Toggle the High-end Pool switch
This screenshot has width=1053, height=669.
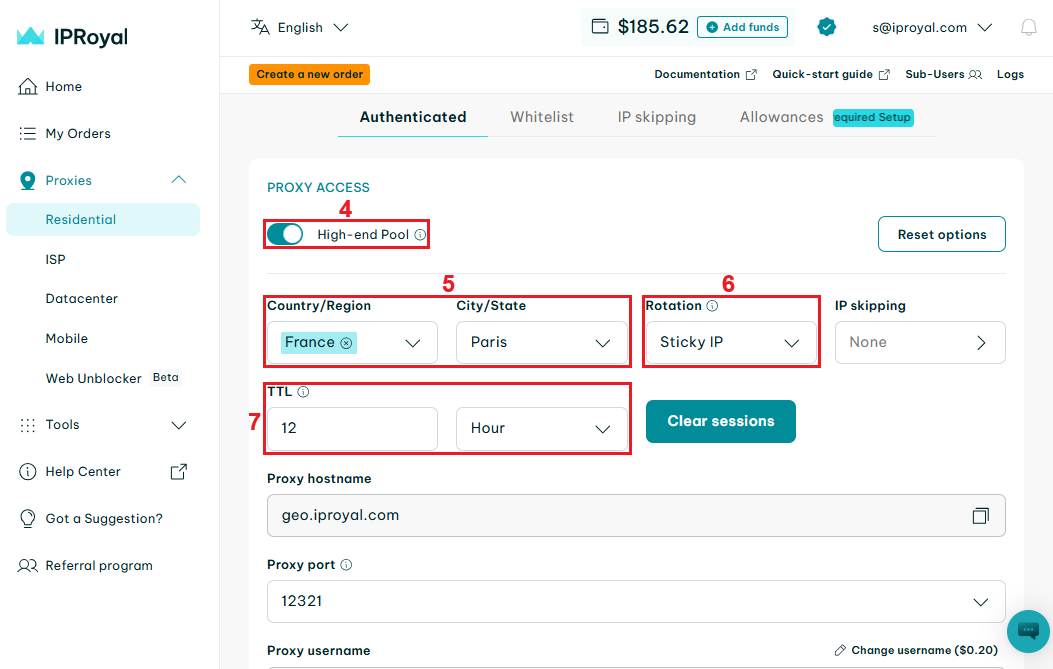tap(285, 234)
